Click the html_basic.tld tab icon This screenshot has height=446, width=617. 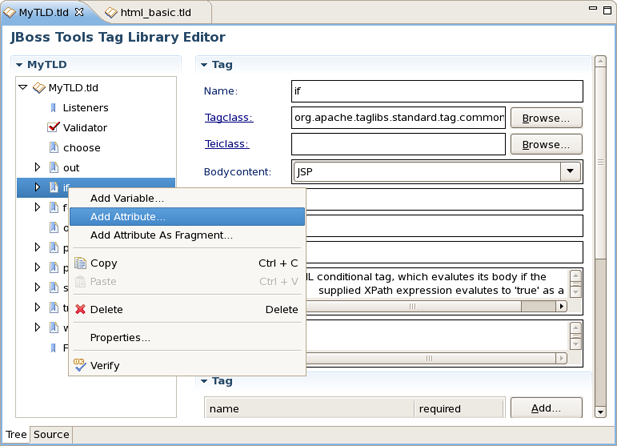pyautogui.click(x=111, y=13)
